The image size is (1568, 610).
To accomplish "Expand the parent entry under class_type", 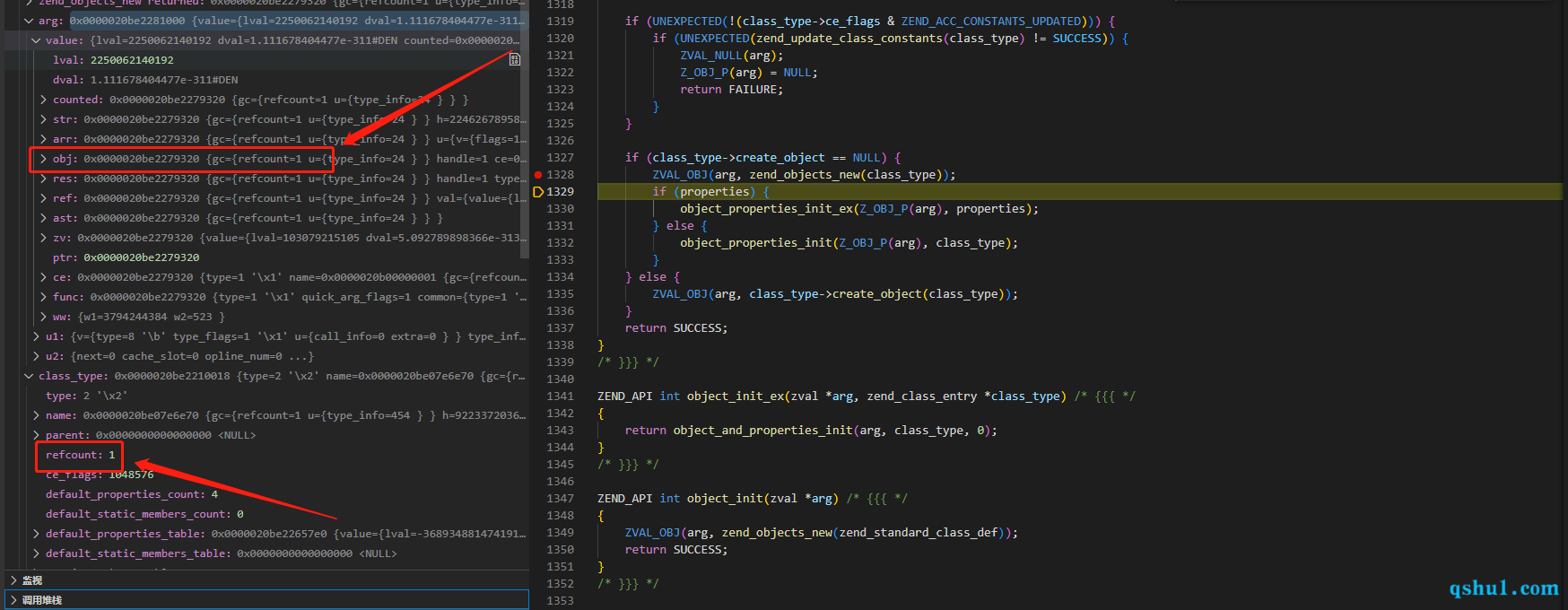I will point(36,435).
